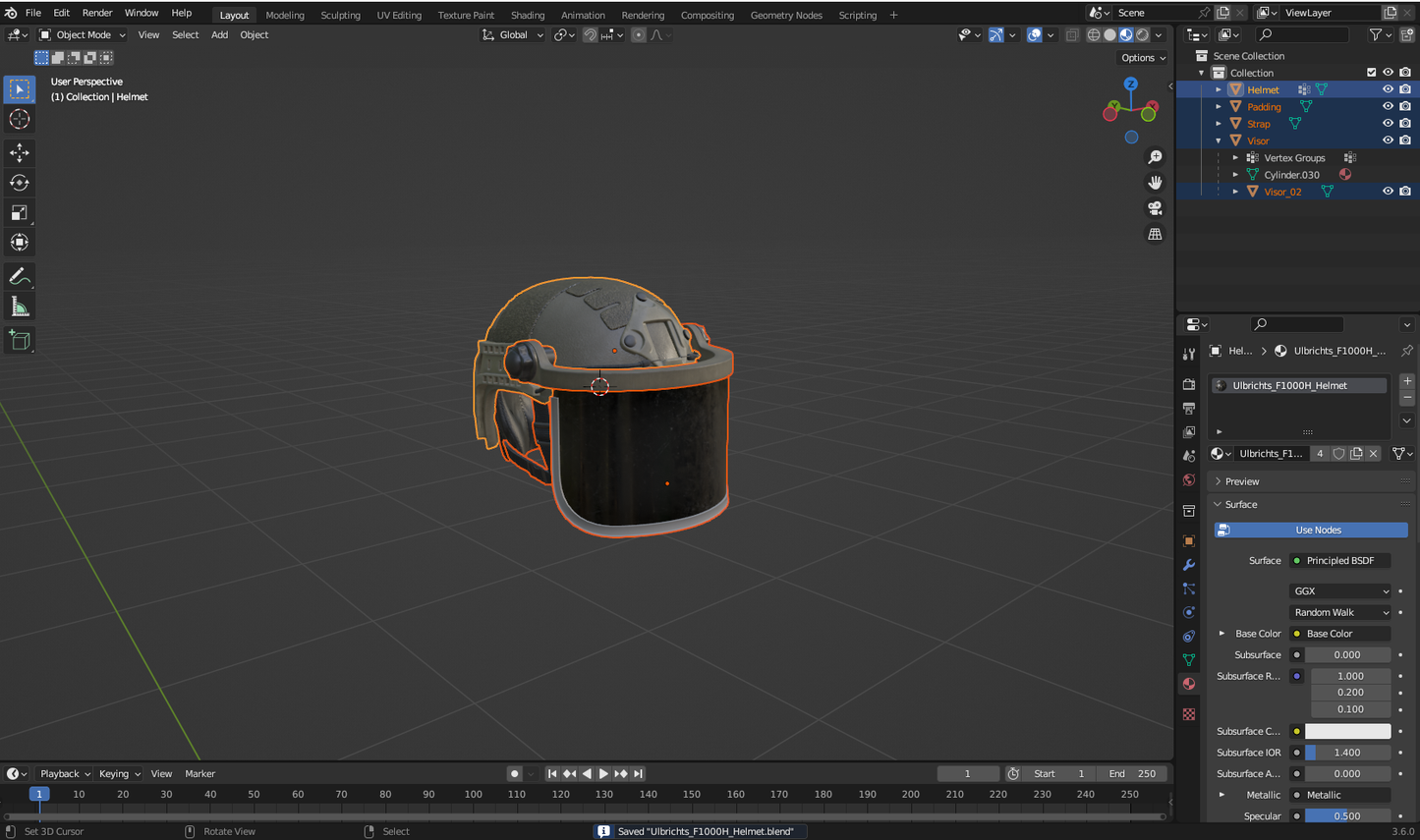Collapse the Visor collection

click(x=1218, y=140)
